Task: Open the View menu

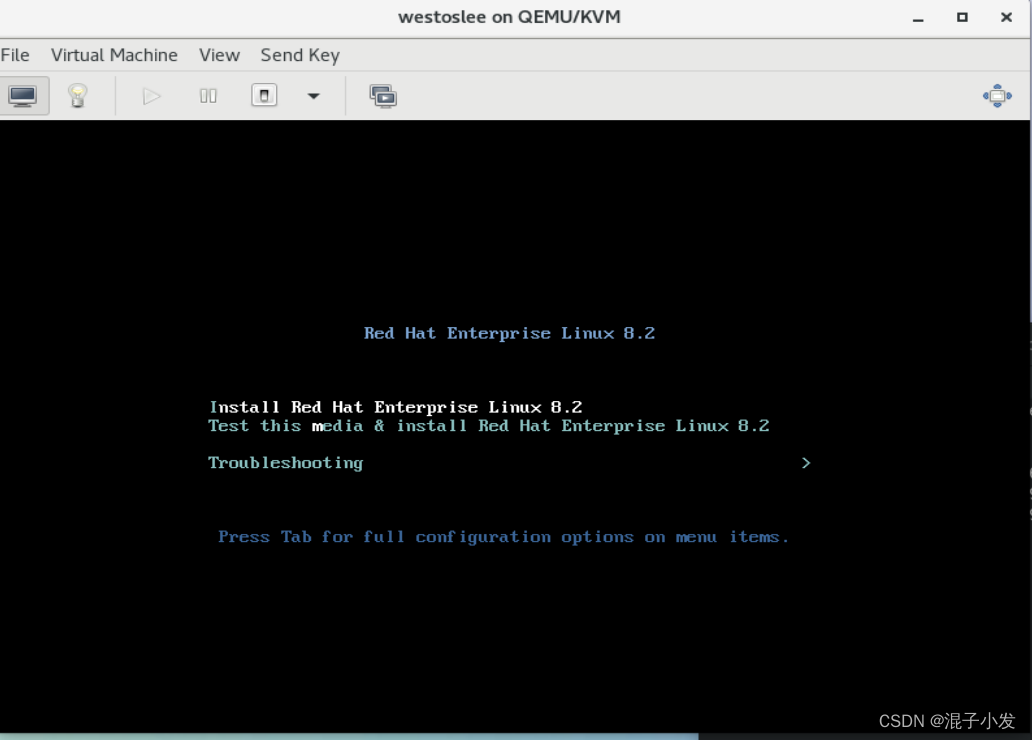Action: (219, 55)
